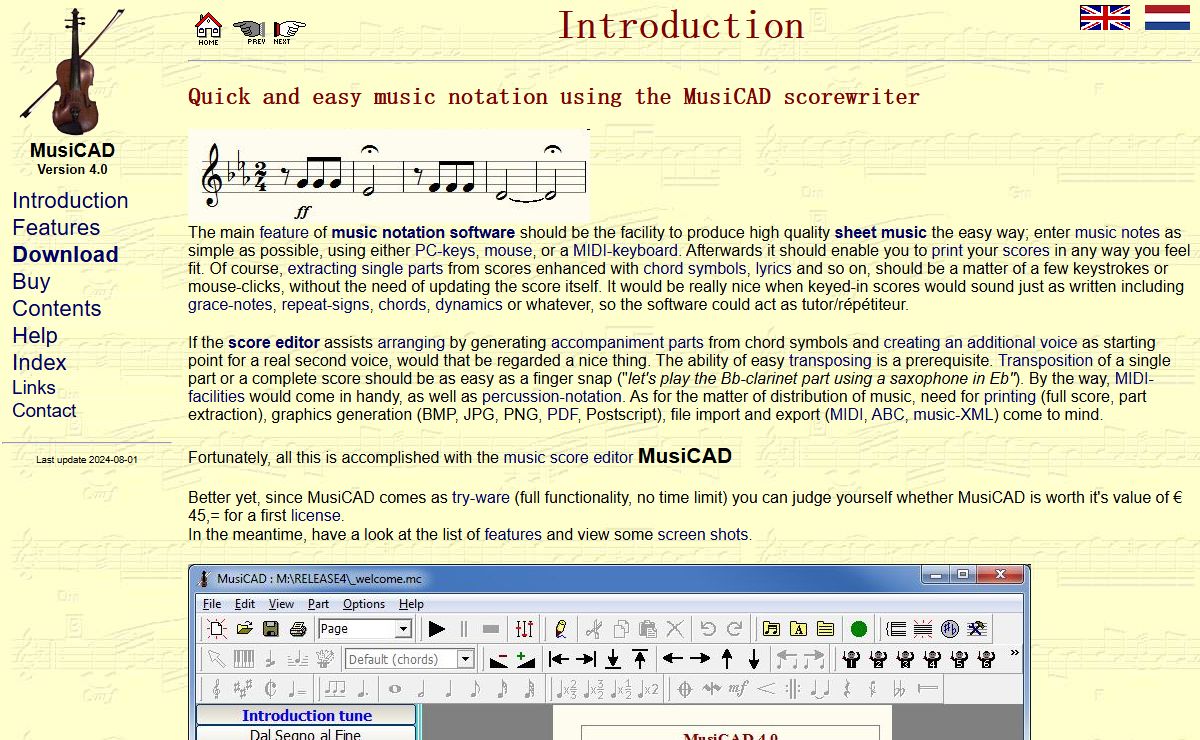
Task: Expand toolbar overflow chevron
Action: pos(1014,653)
